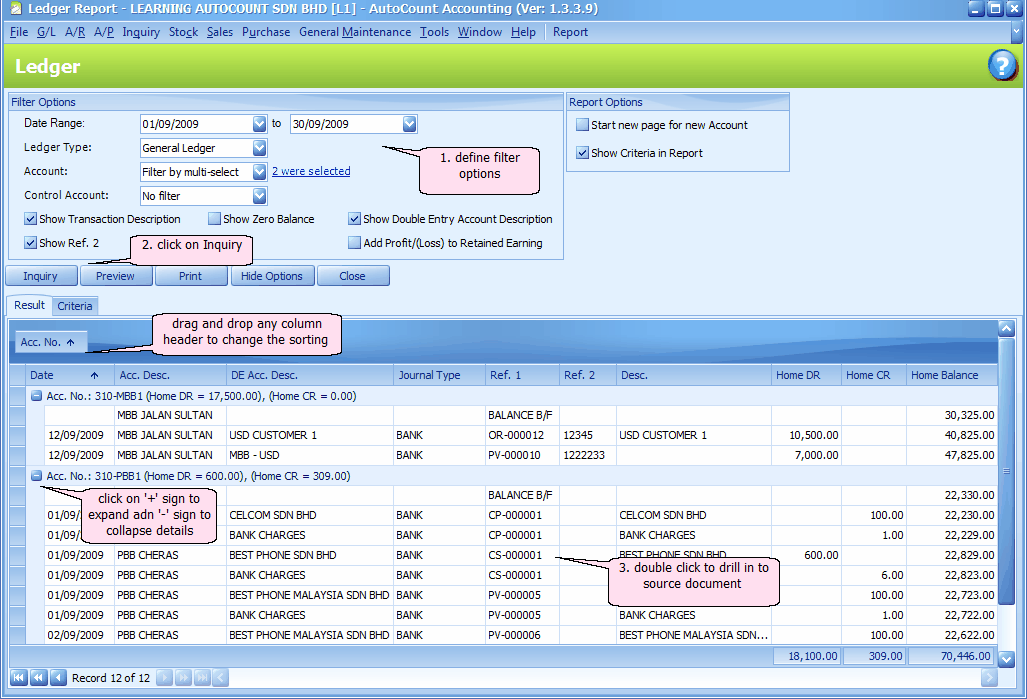Enable Show Zero Balance checkbox
The width and height of the screenshot is (1027, 699).
(214, 219)
